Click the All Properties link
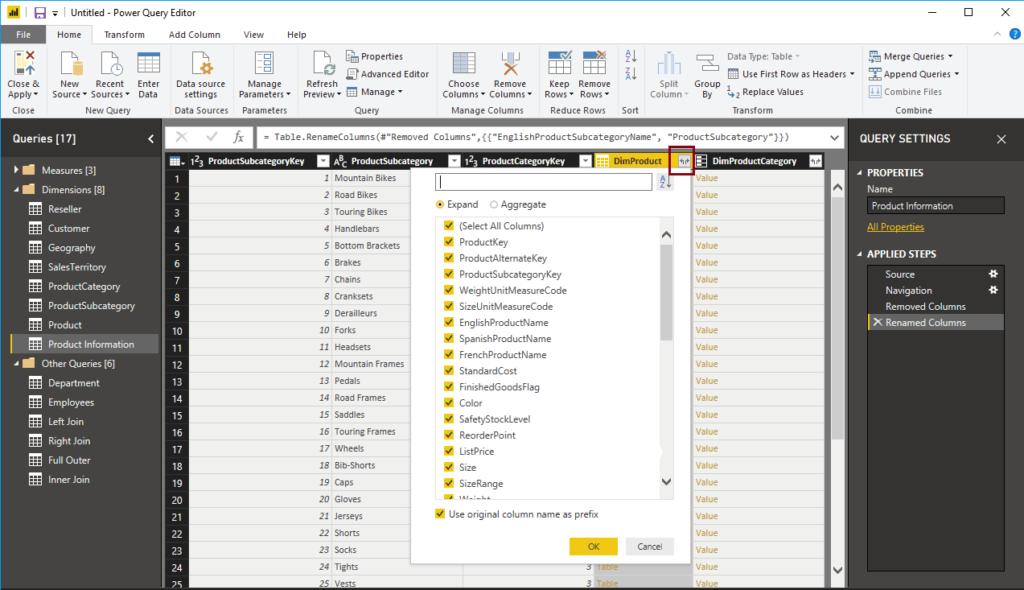The height and width of the screenshot is (590, 1024). click(895, 227)
